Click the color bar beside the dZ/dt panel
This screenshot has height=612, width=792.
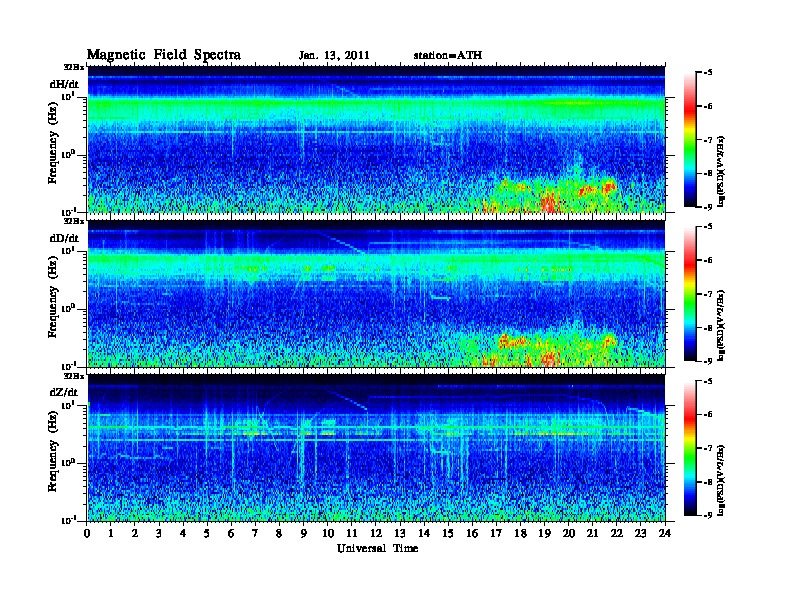(x=690, y=448)
